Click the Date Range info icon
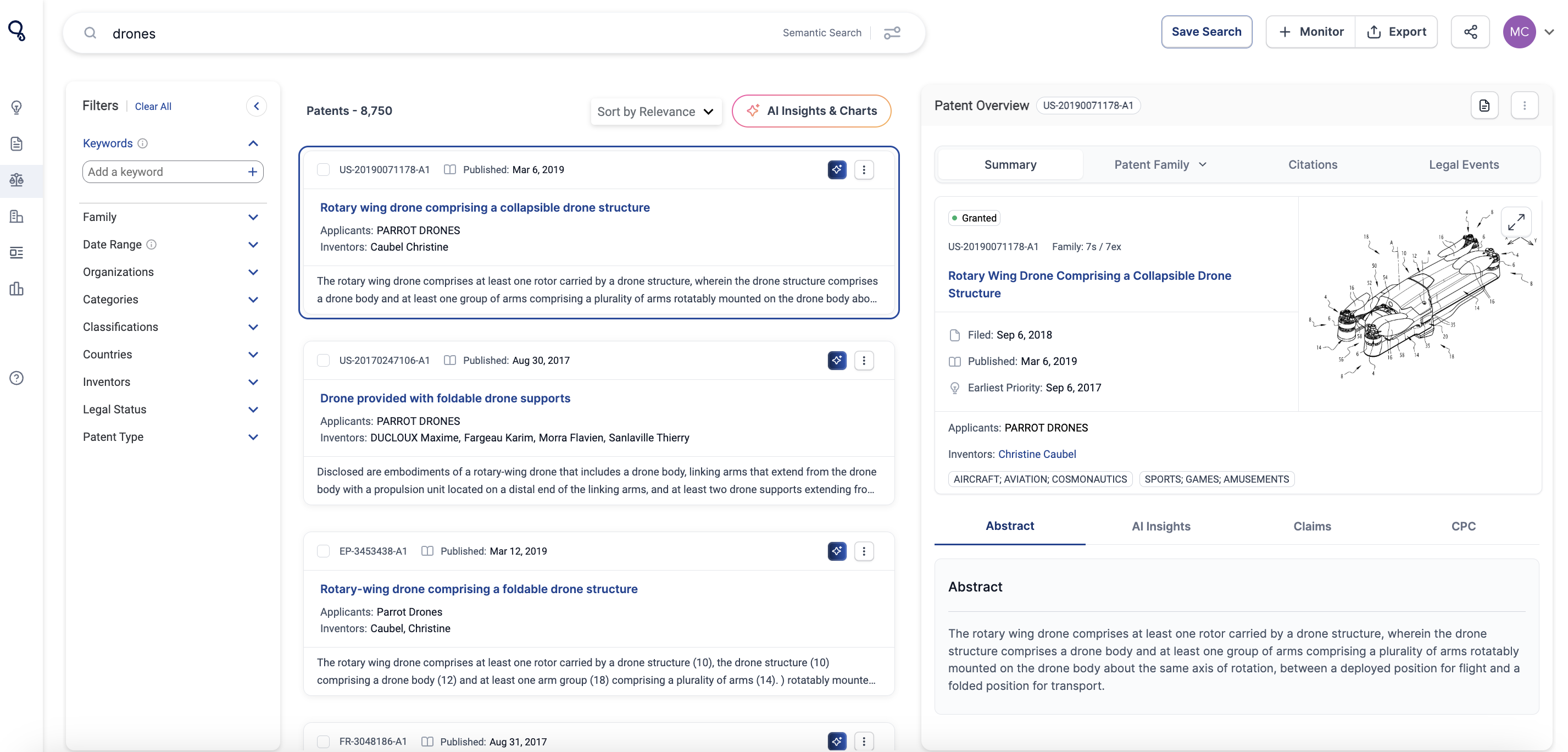1568x752 pixels. click(x=152, y=244)
